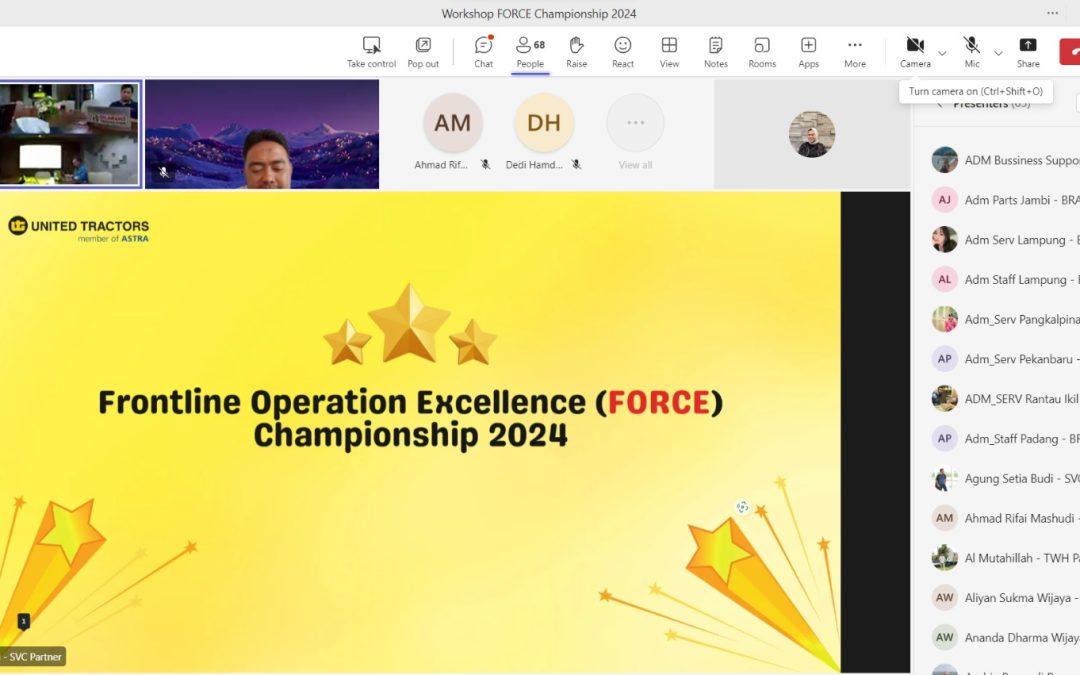Click the purple mountain background video tile
Viewport: 1080px width, 675px height.
[x=262, y=134]
